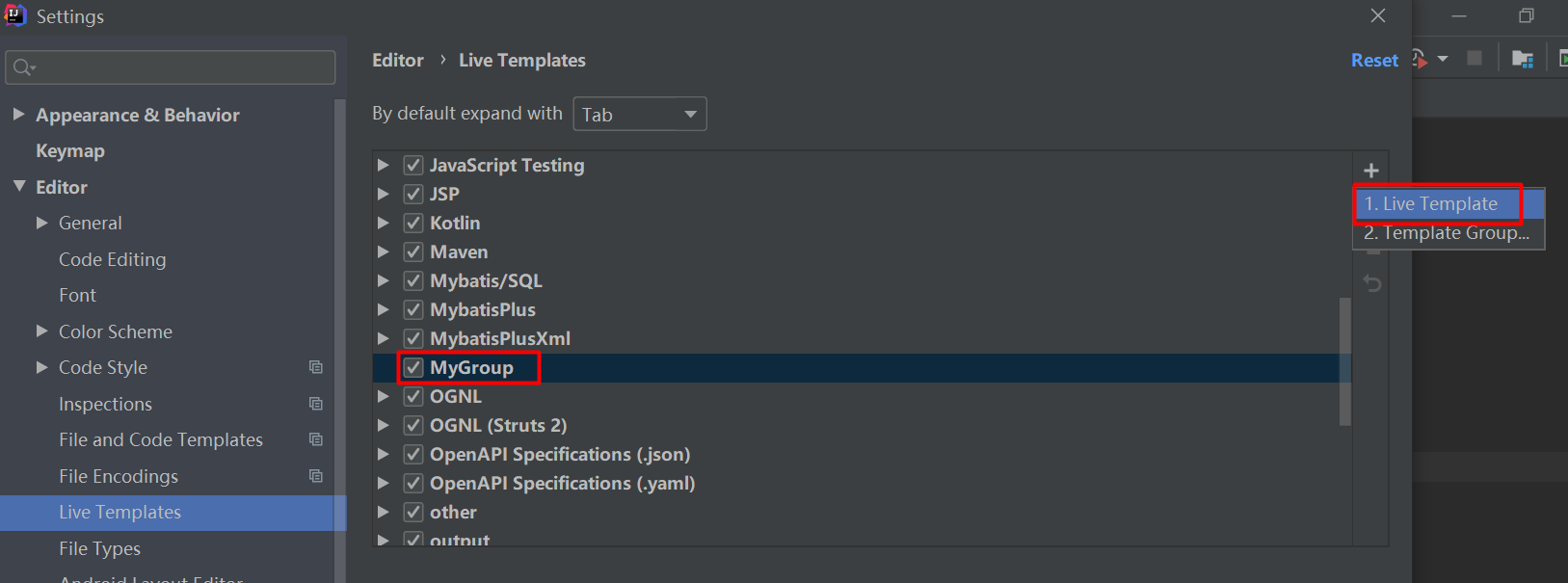The width and height of the screenshot is (1568, 583).
Task: Select '2. Template Group...' menu entry
Action: click(x=1446, y=233)
